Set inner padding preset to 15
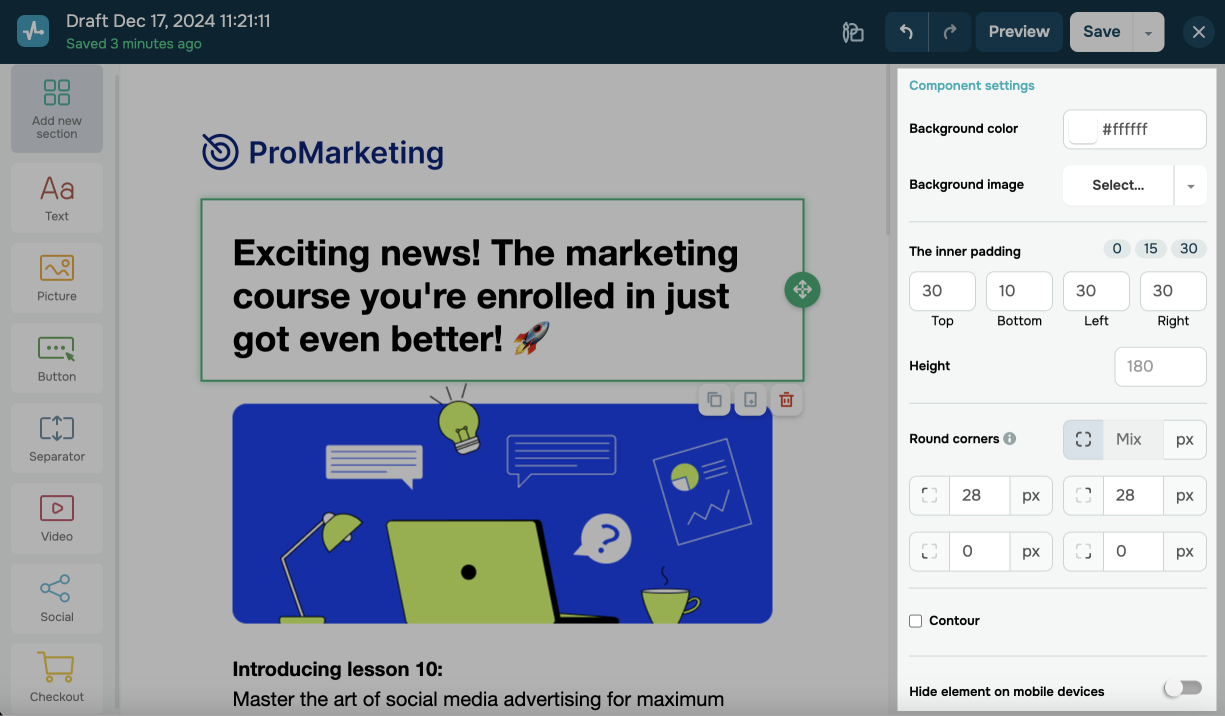The width and height of the screenshot is (1225, 716). (x=1151, y=249)
